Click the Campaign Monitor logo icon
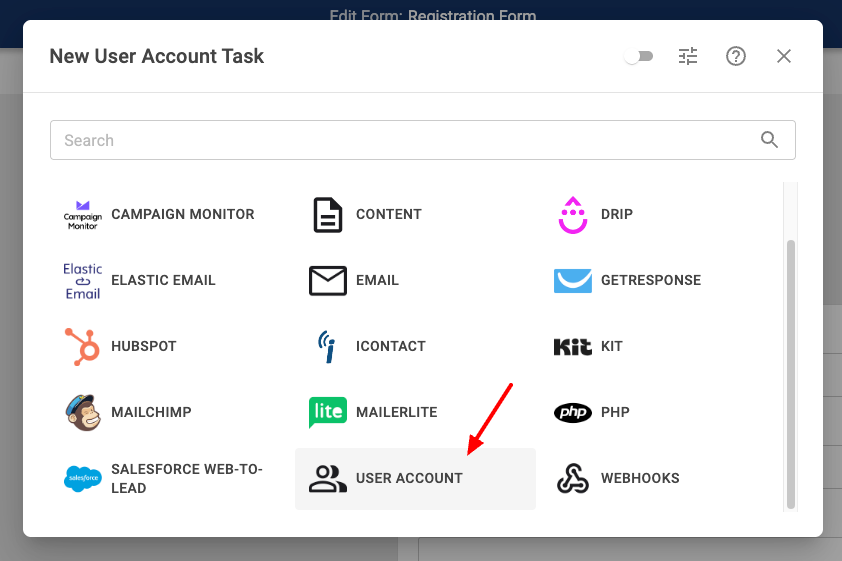Image resolution: width=842 pixels, height=561 pixels. [82, 214]
